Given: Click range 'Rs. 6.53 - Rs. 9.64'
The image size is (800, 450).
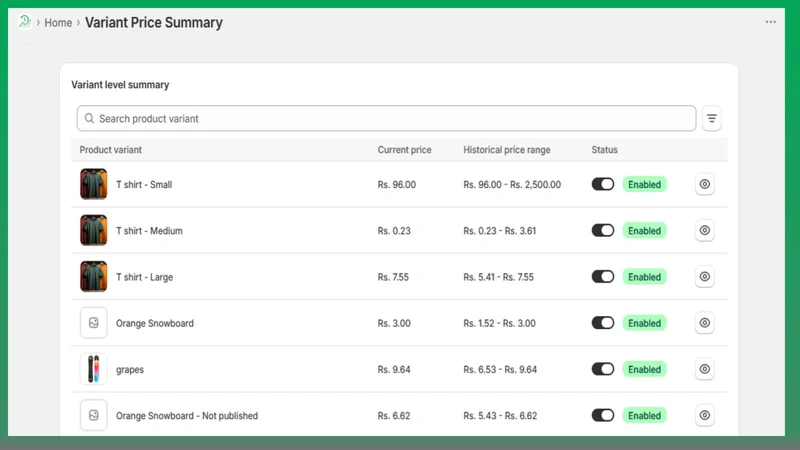Looking at the screenshot, I should [x=500, y=369].
